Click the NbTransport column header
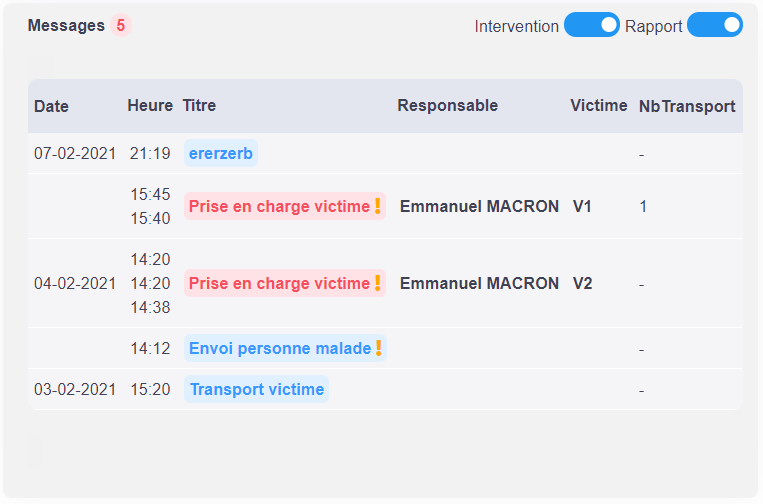Viewport: 763px width, 504px height. 687,106
